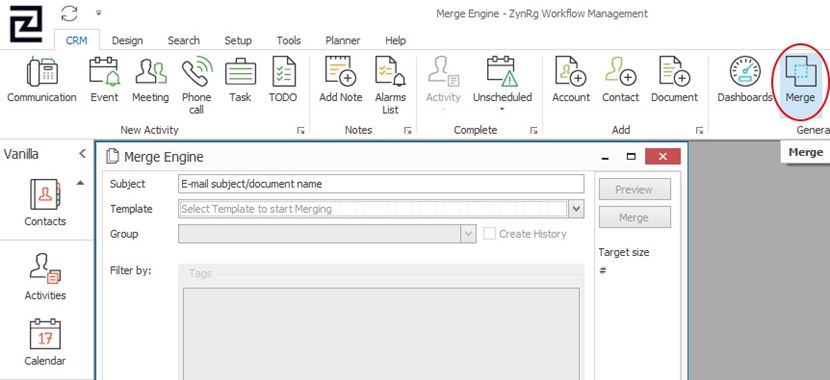Click the refresh icon in title bar

69,13
